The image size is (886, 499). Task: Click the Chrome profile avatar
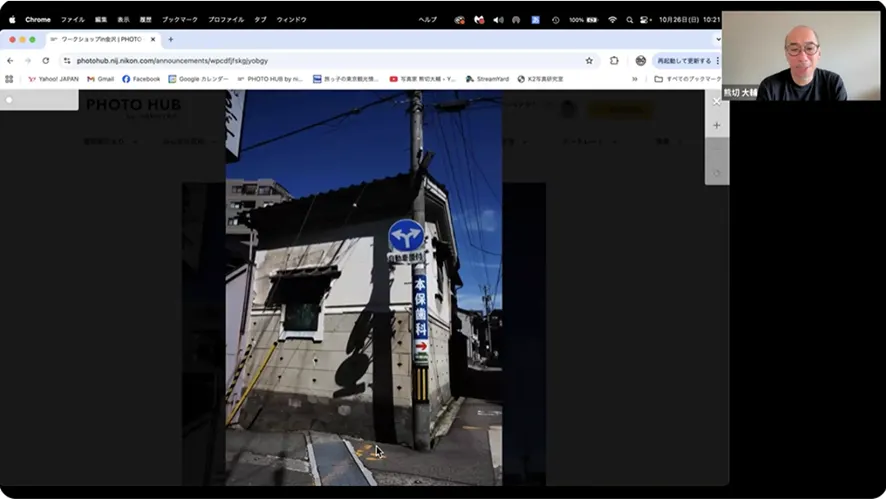click(640, 60)
